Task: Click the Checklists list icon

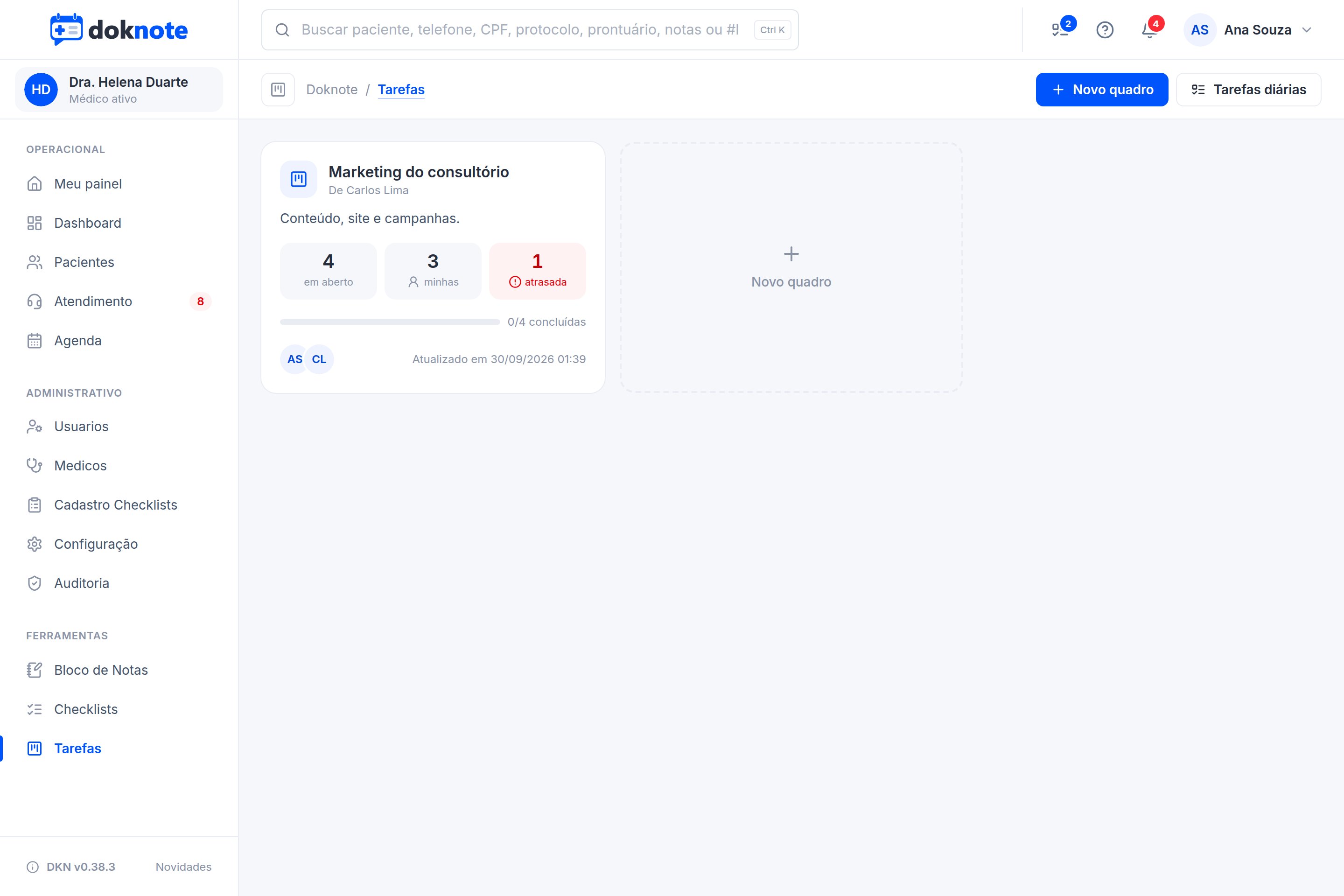Action: (x=34, y=709)
